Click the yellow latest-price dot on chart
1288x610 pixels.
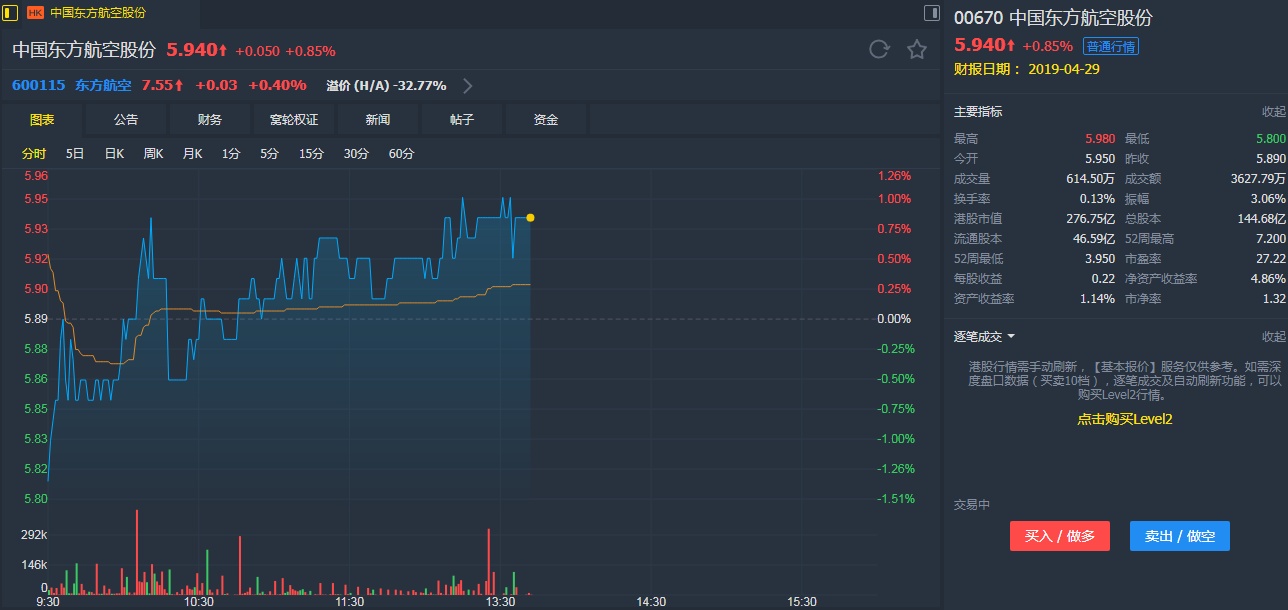(530, 217)
